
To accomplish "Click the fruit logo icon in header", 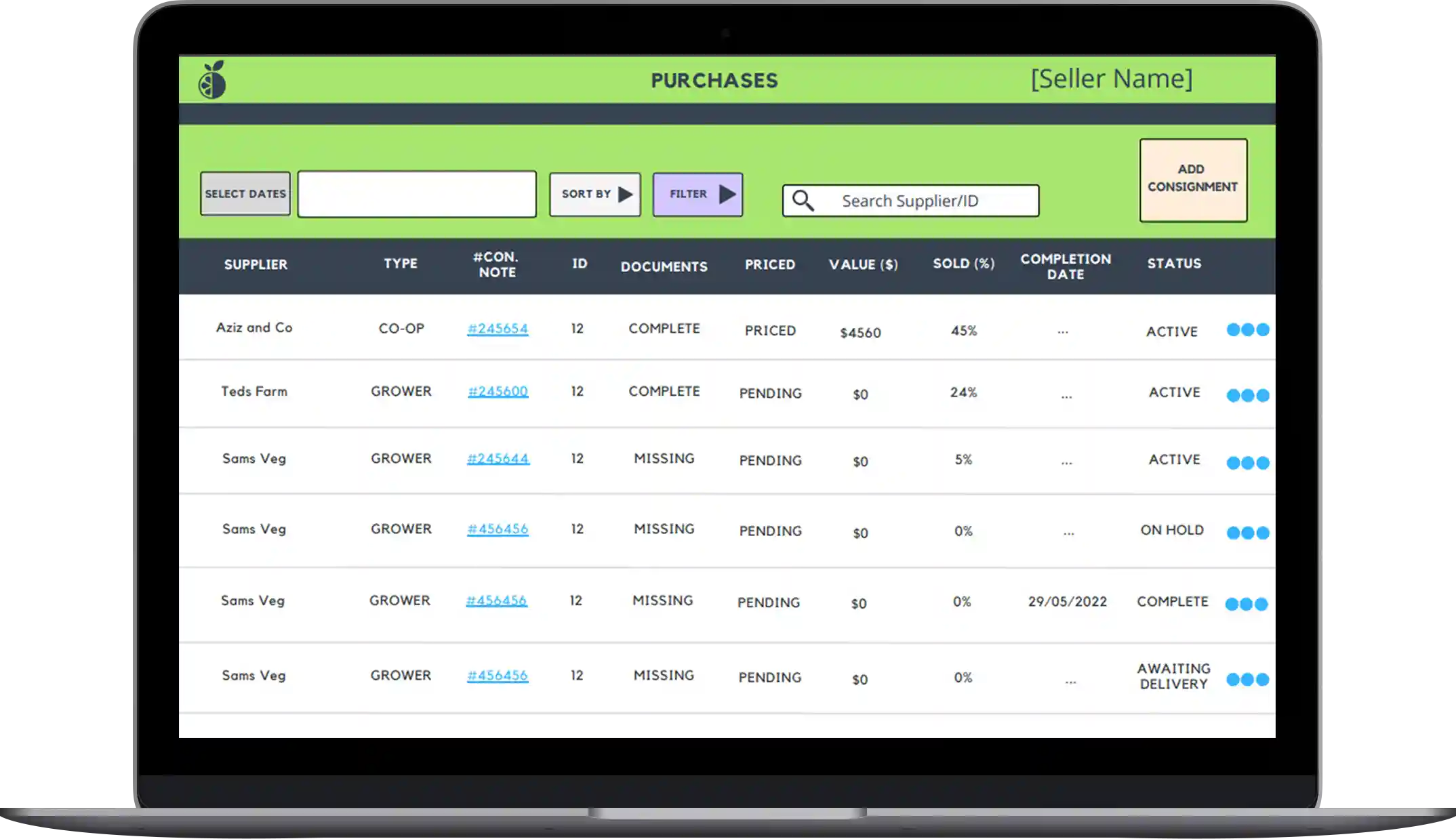I will [212, 80].
